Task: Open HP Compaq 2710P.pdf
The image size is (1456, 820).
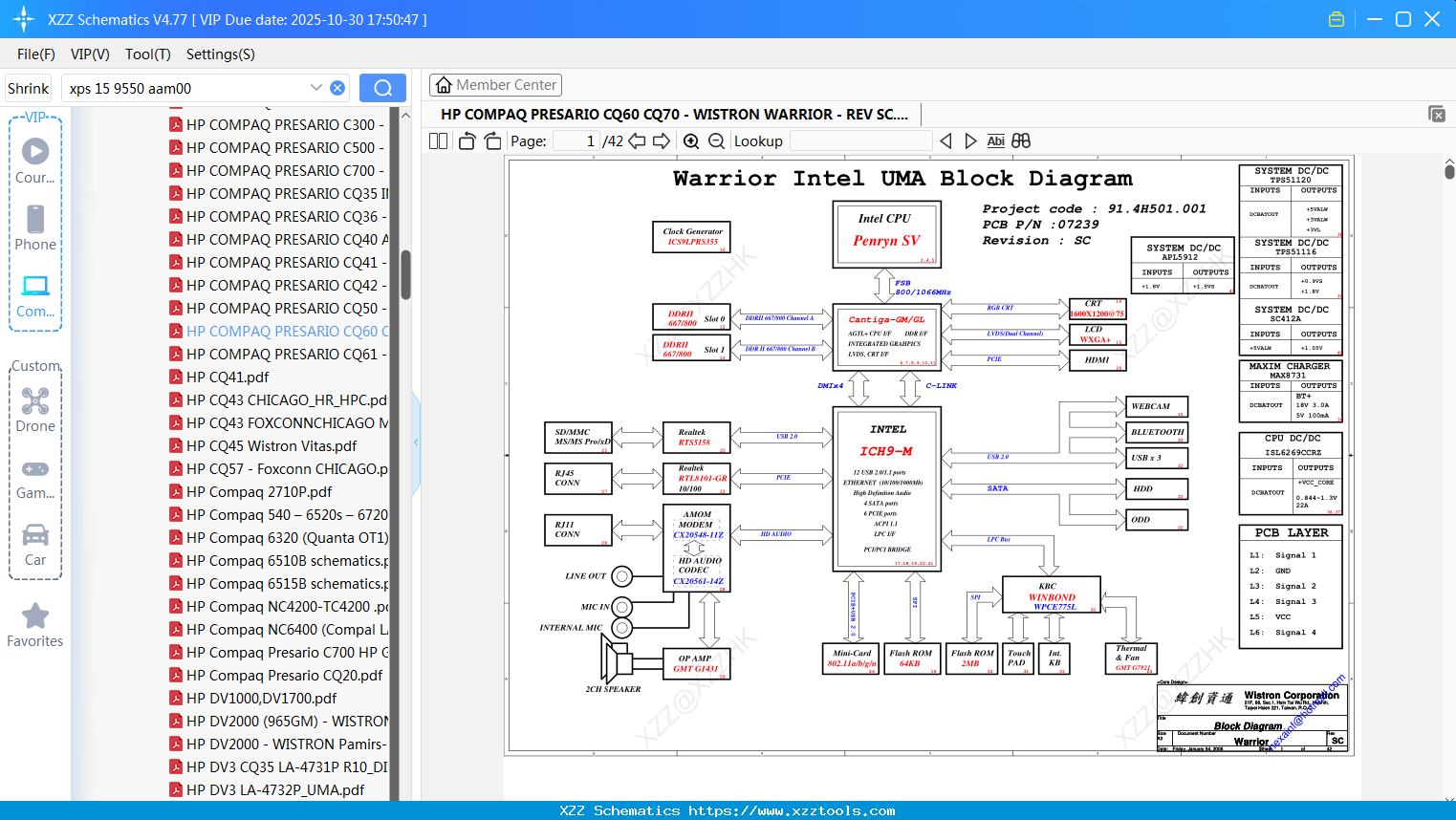Action: [x=250, y=491]
